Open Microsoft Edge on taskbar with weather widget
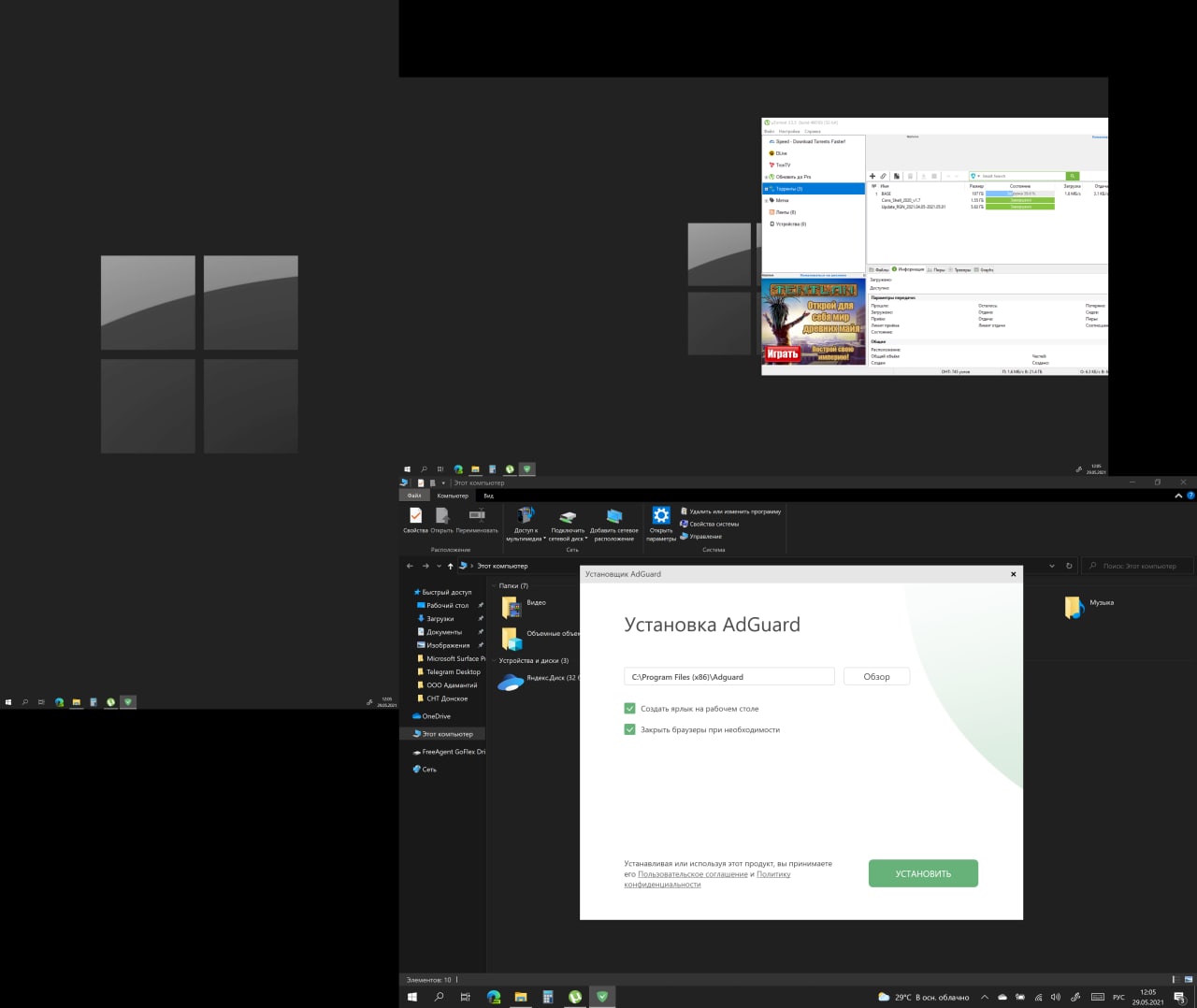 tap(494, 997)
